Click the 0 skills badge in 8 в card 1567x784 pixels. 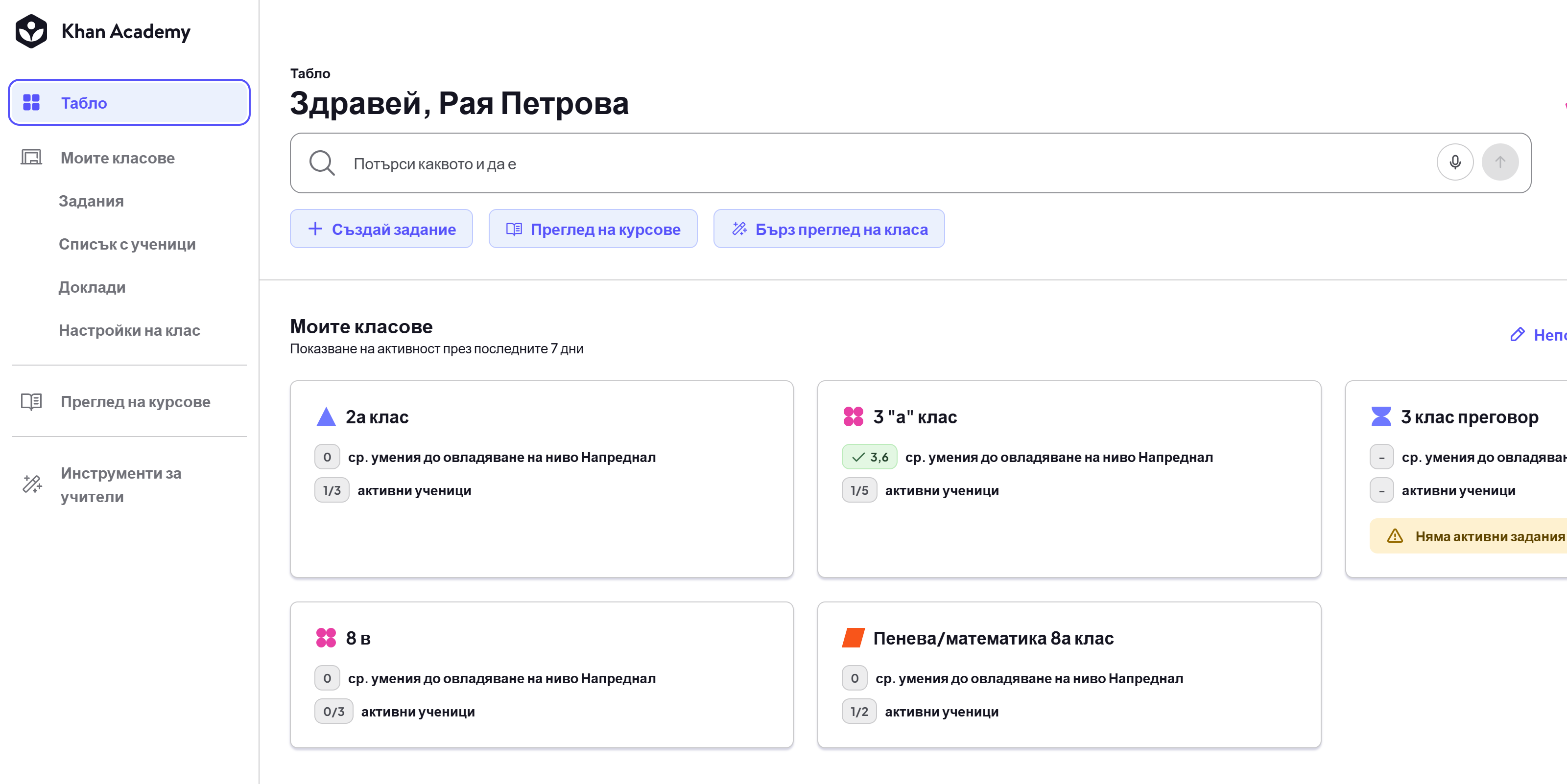point(327,678)
